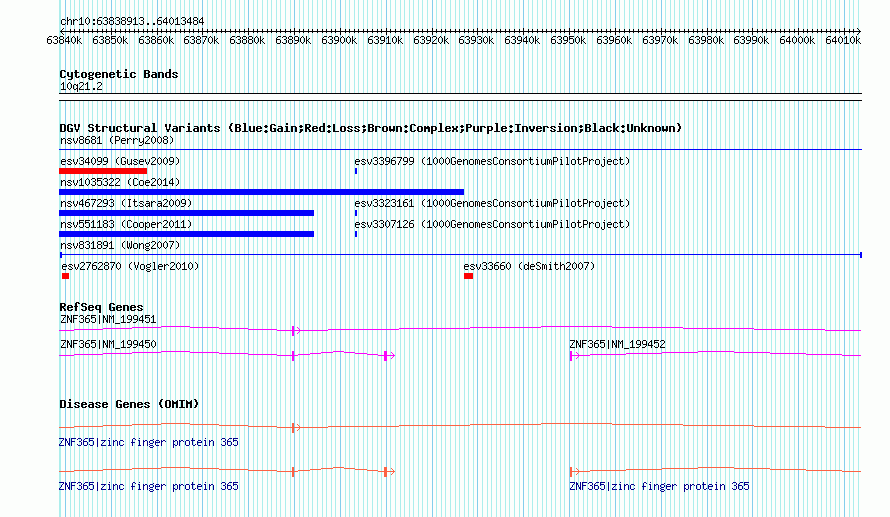Open the nsv467293 (Itsara2009) label
The image size is (890, 517).
[x=126, y=203]
